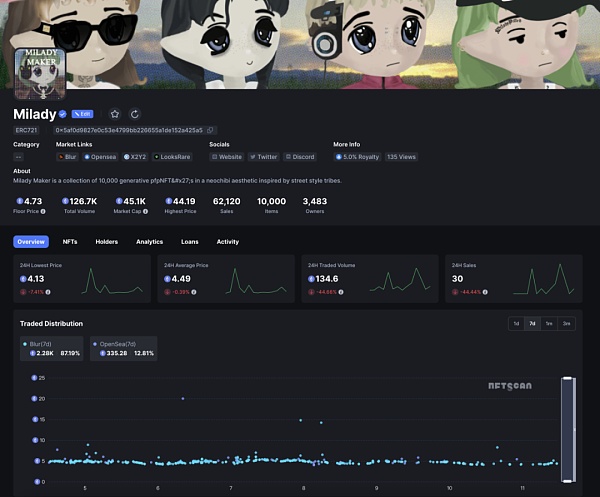Click the info icon next to -44.44%
Viewport: 600px width, 497px height.
(485, 292)
